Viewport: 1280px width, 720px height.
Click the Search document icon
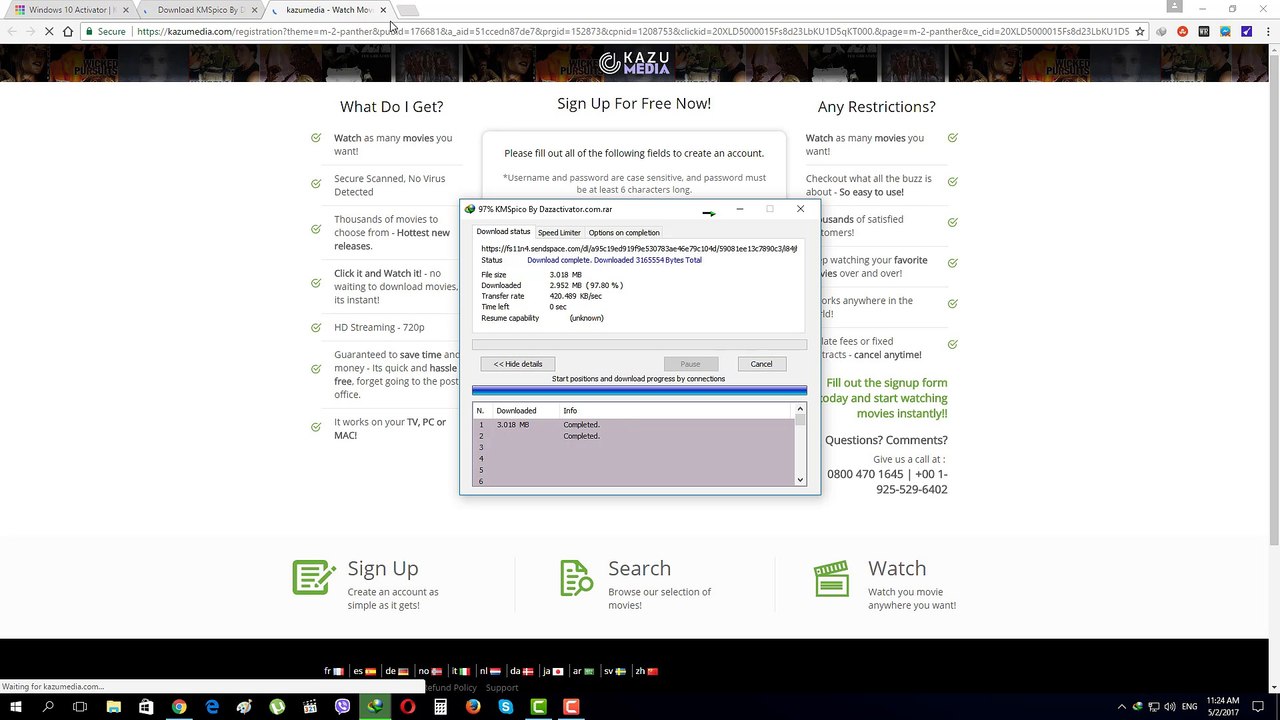[x=577, y=578]
